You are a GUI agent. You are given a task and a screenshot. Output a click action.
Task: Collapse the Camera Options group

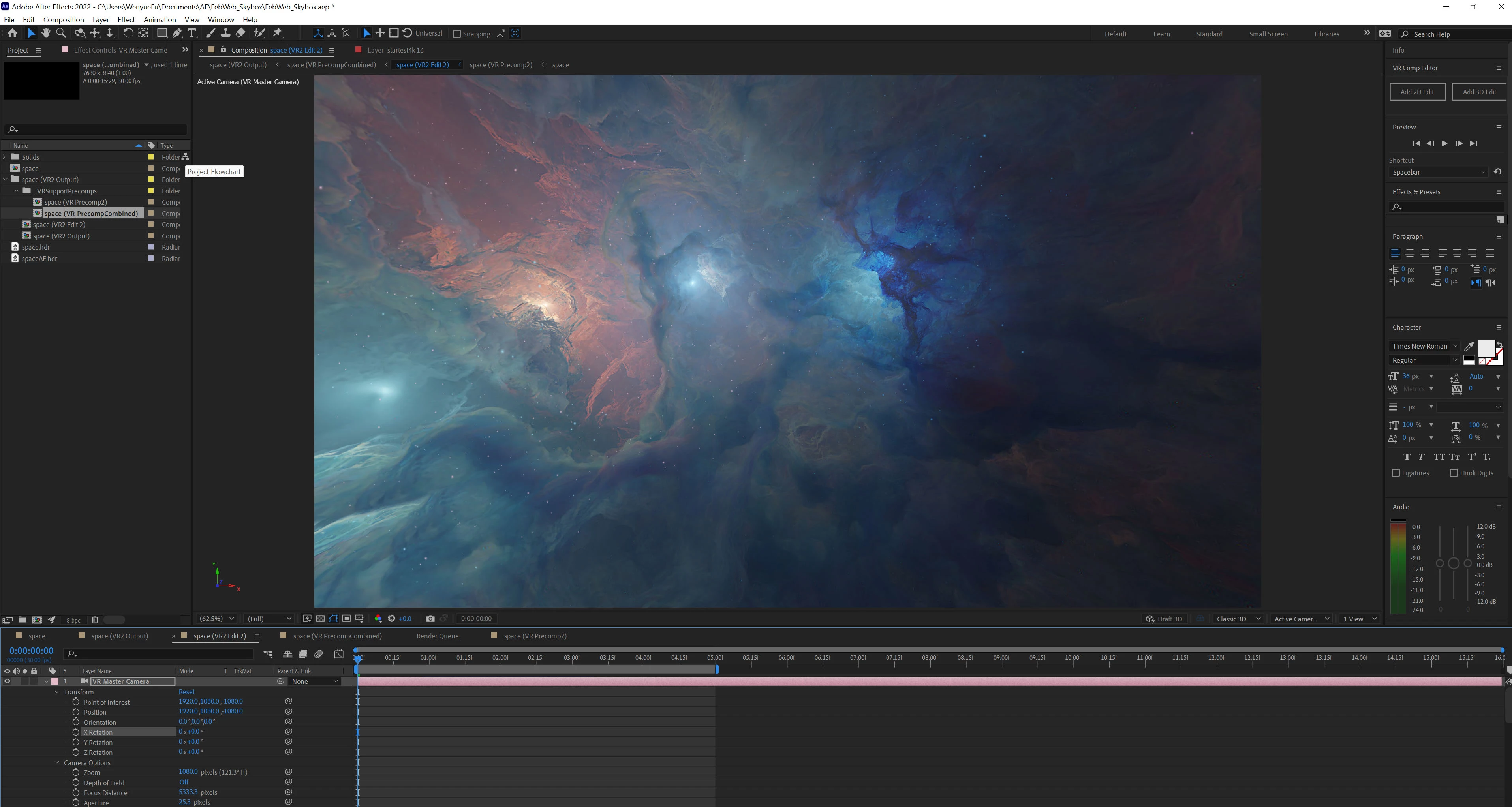pos(57,763)
